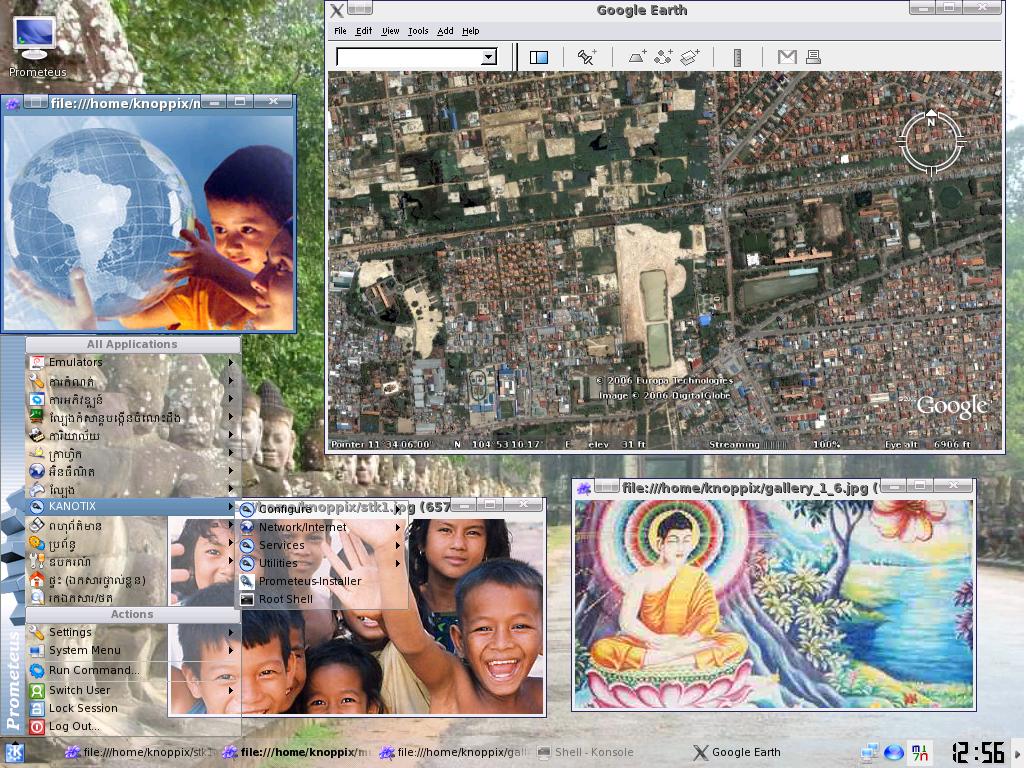The height and width of the screenshot is (768, 1024).
Task: Switch to the gallery image taskbar button
Action: (x=454, y=752)
